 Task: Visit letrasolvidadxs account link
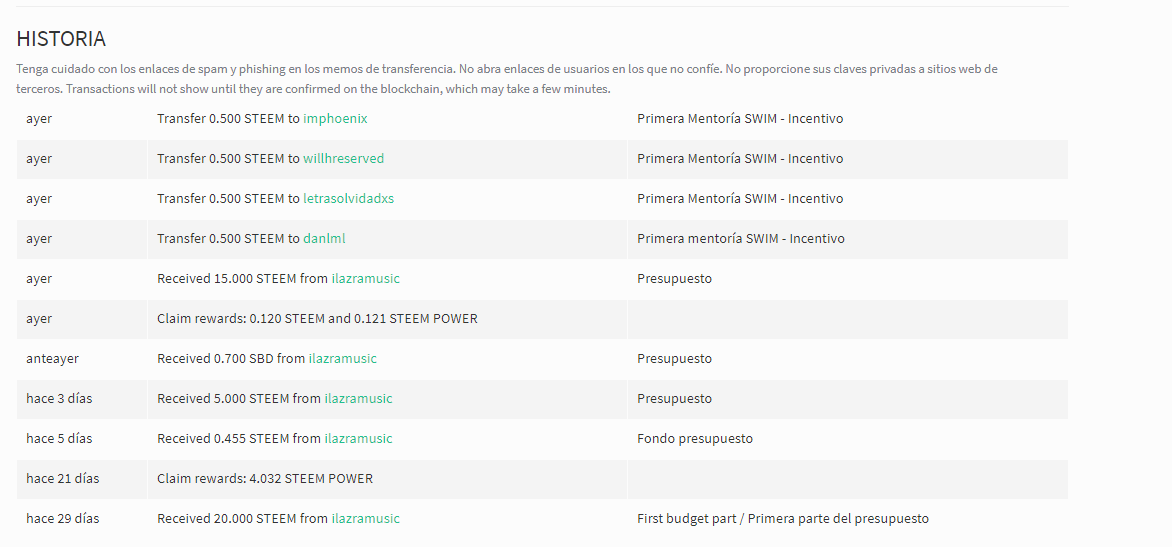[348, 199]
